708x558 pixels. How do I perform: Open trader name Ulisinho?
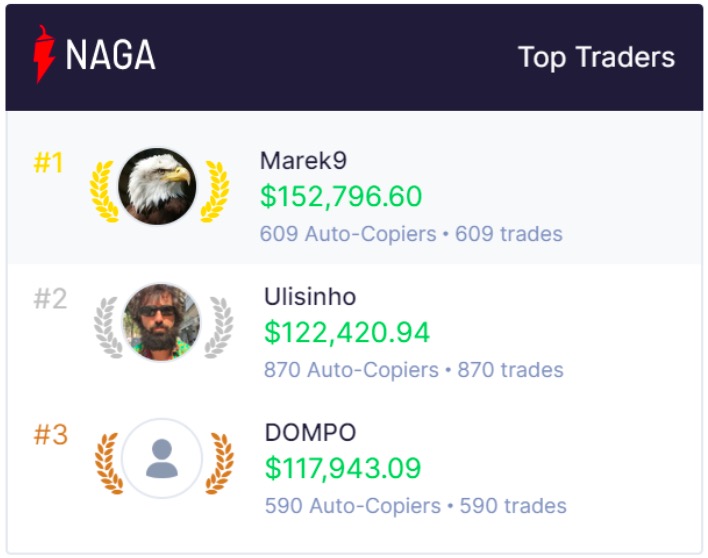tap(310, 296)
